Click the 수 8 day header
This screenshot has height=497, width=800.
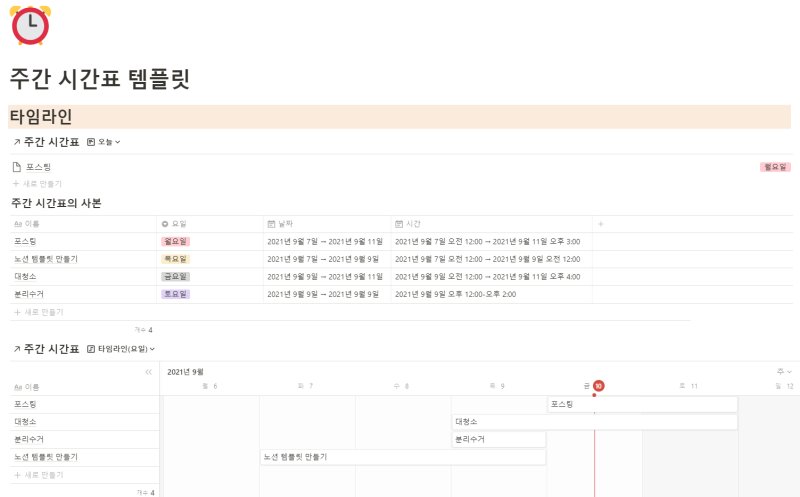(x=401, y=386)
